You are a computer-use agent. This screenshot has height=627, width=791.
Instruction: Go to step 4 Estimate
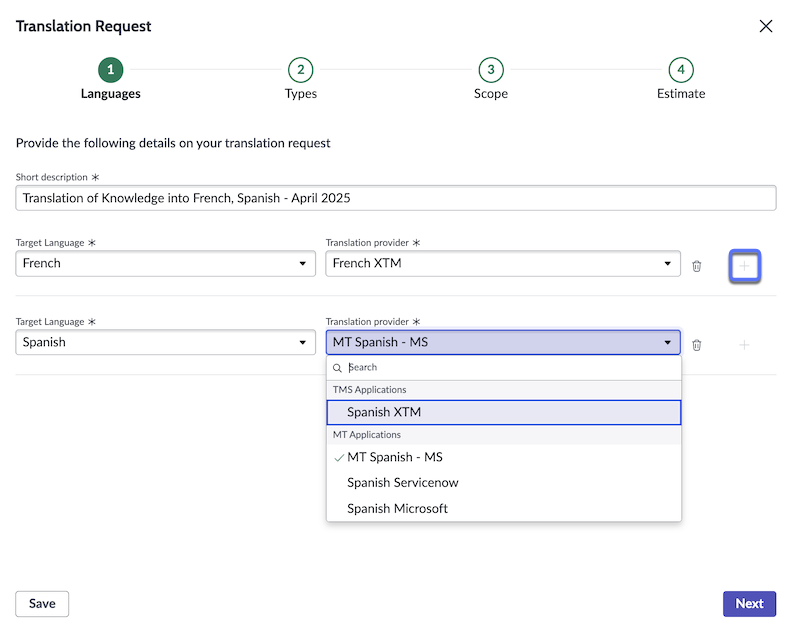point(681,70)
